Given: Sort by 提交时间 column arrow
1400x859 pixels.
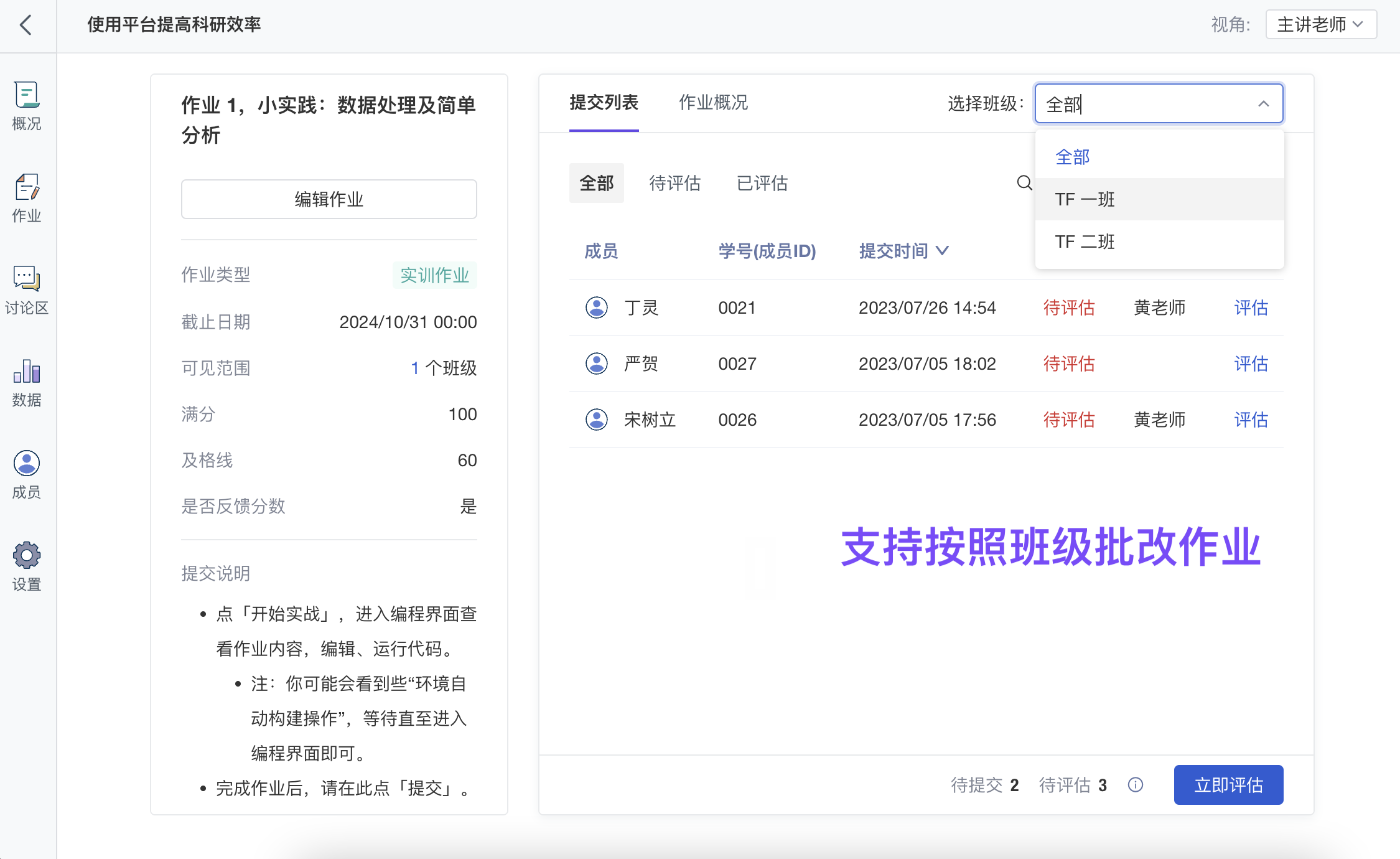Looking at the screenshot, I should [943, 251].
